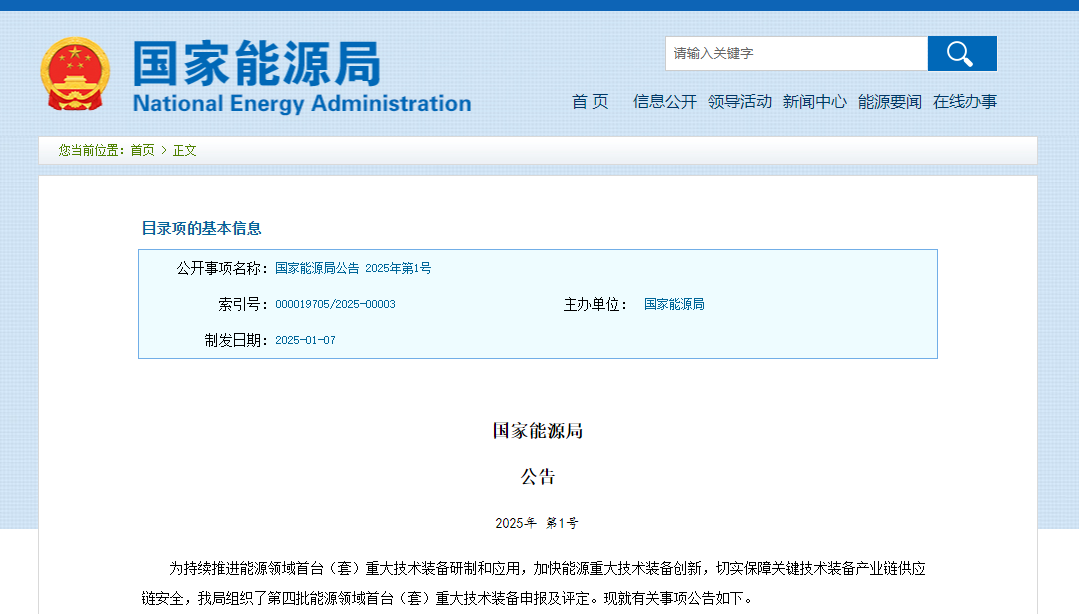Click 正文 in the breadcrumb trail

point(185,150)
